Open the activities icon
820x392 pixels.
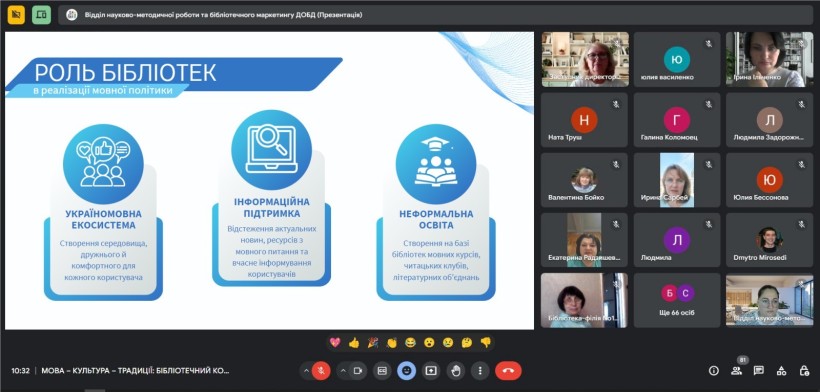click(781, 371)
